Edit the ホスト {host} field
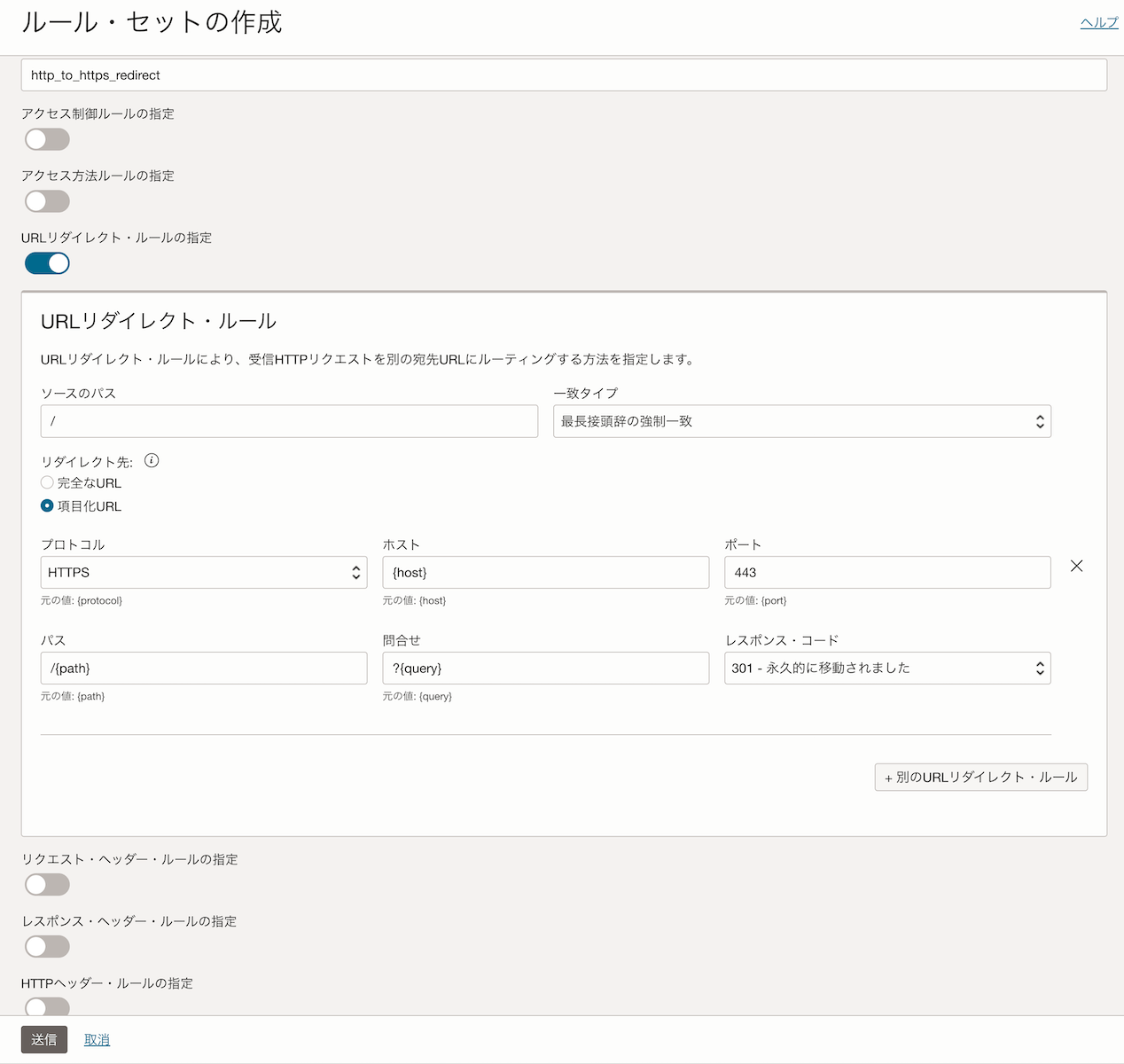Screen dimensions: 1124x1064 546,572
